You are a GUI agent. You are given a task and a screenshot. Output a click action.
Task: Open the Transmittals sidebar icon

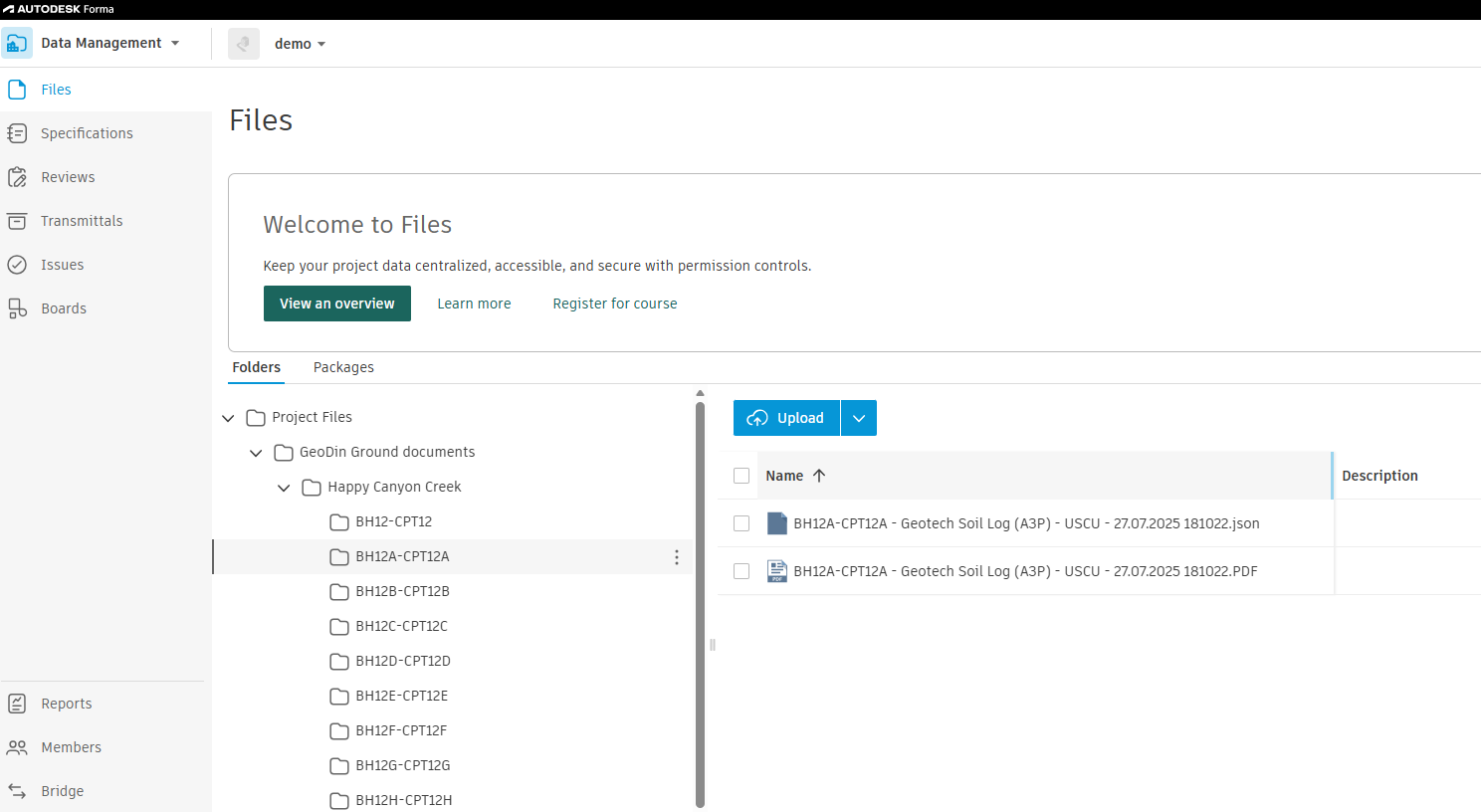(x=17, y=221)
